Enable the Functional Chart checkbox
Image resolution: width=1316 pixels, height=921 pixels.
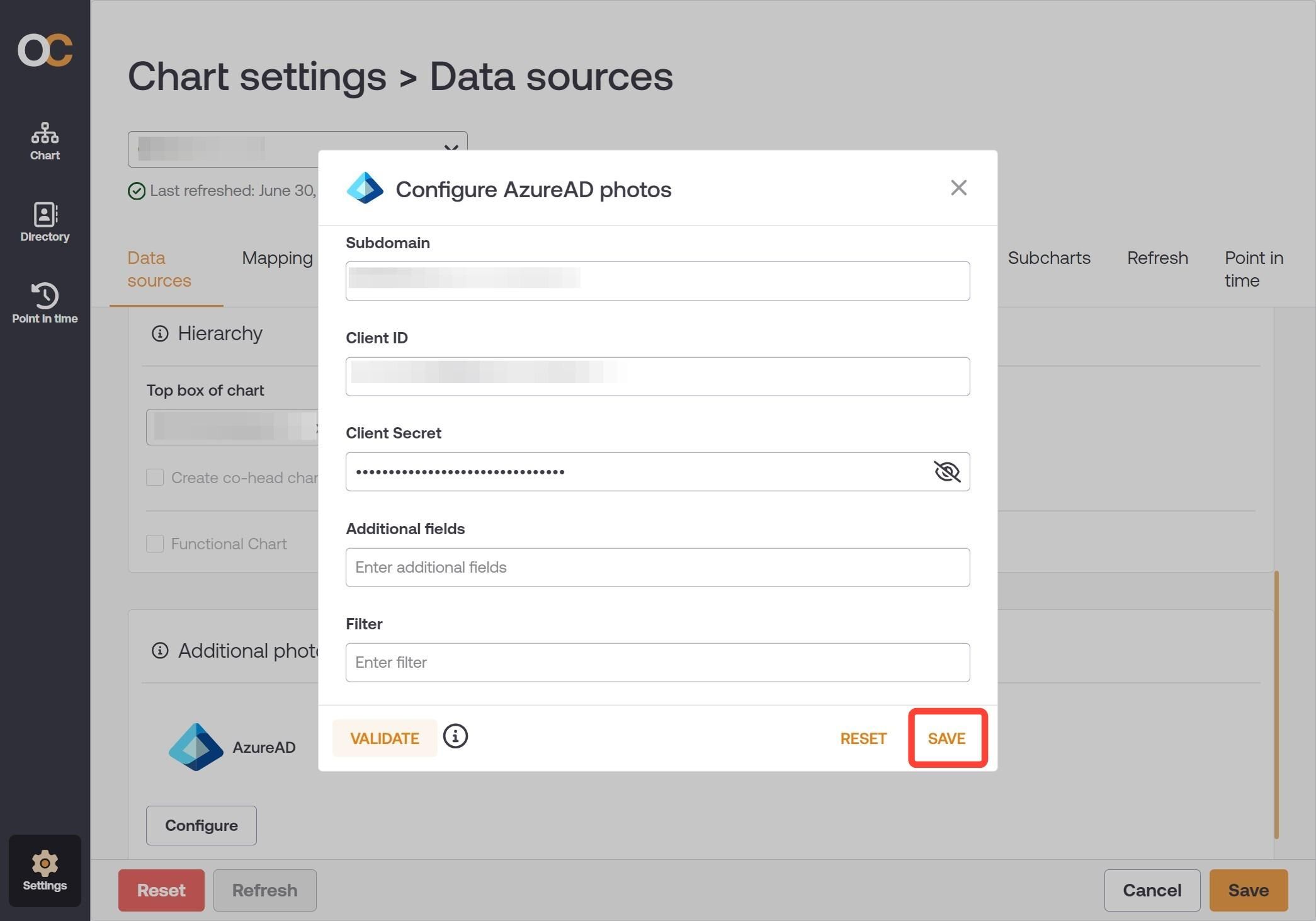click(x=154, y=543)
